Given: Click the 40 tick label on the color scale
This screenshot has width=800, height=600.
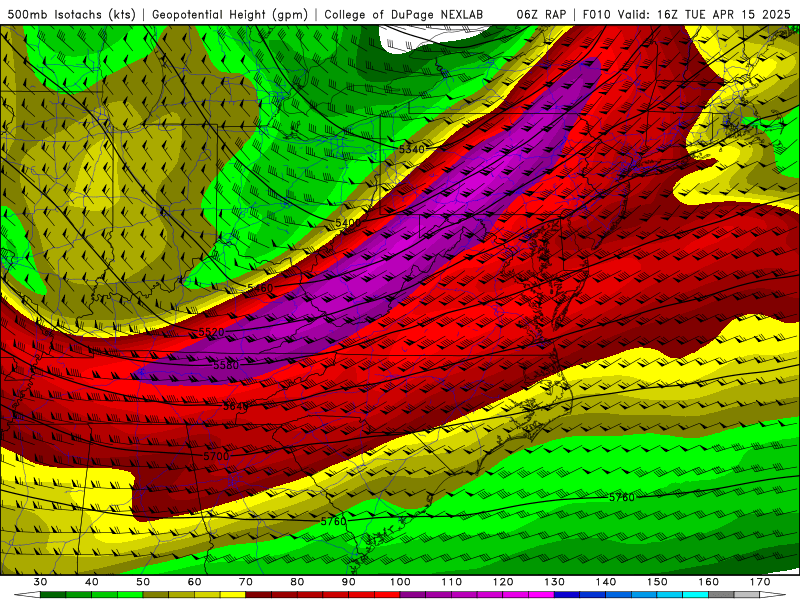Looking at the screenshot, I should tap(91, 582).
